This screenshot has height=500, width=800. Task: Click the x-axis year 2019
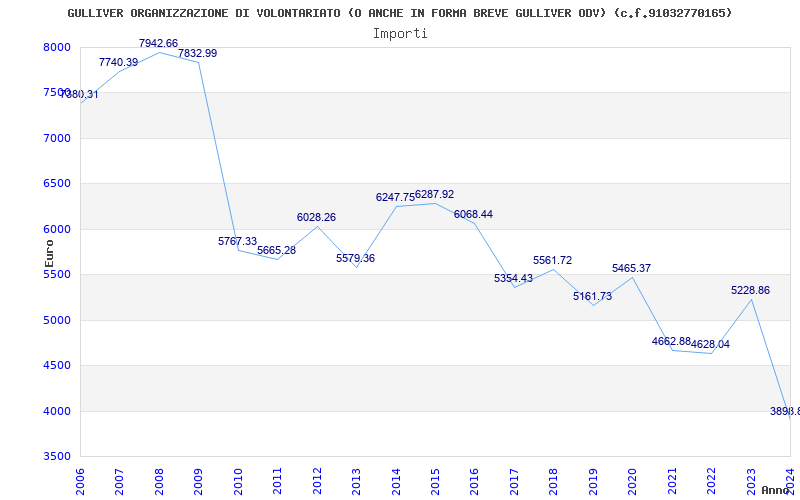[593, 482]
